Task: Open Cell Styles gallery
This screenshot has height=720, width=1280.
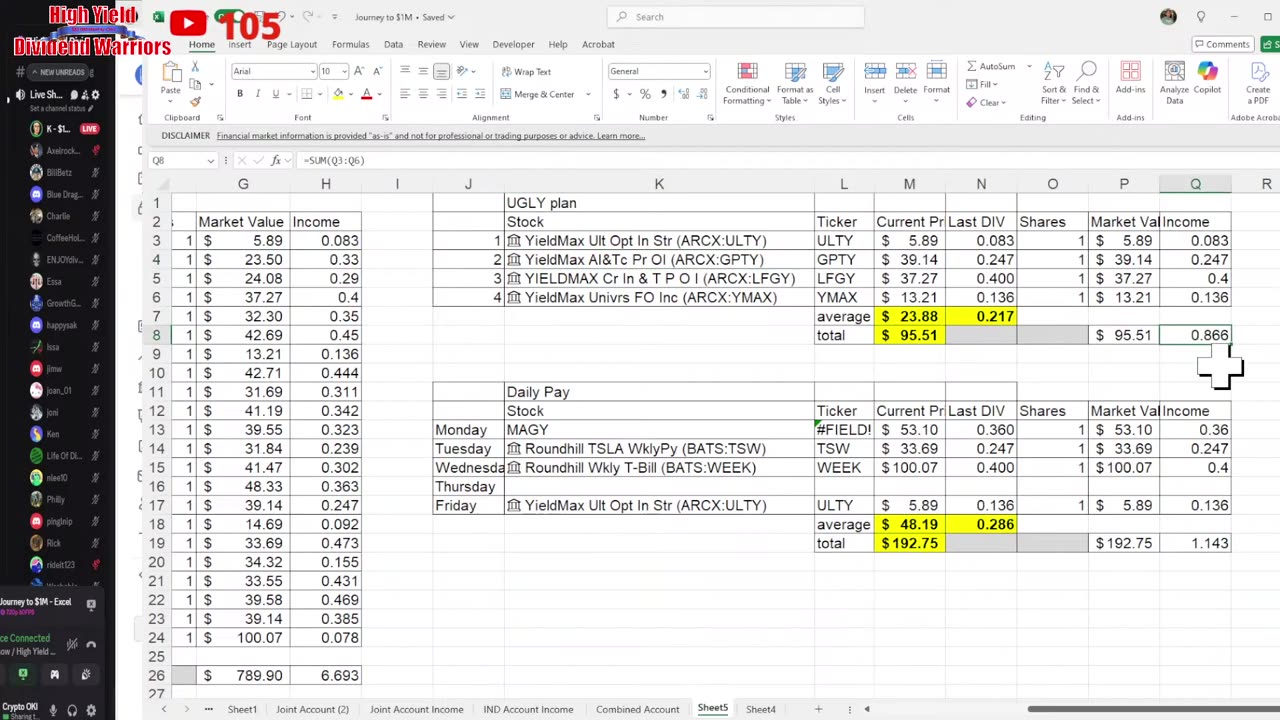Action: tap(832, 83)
